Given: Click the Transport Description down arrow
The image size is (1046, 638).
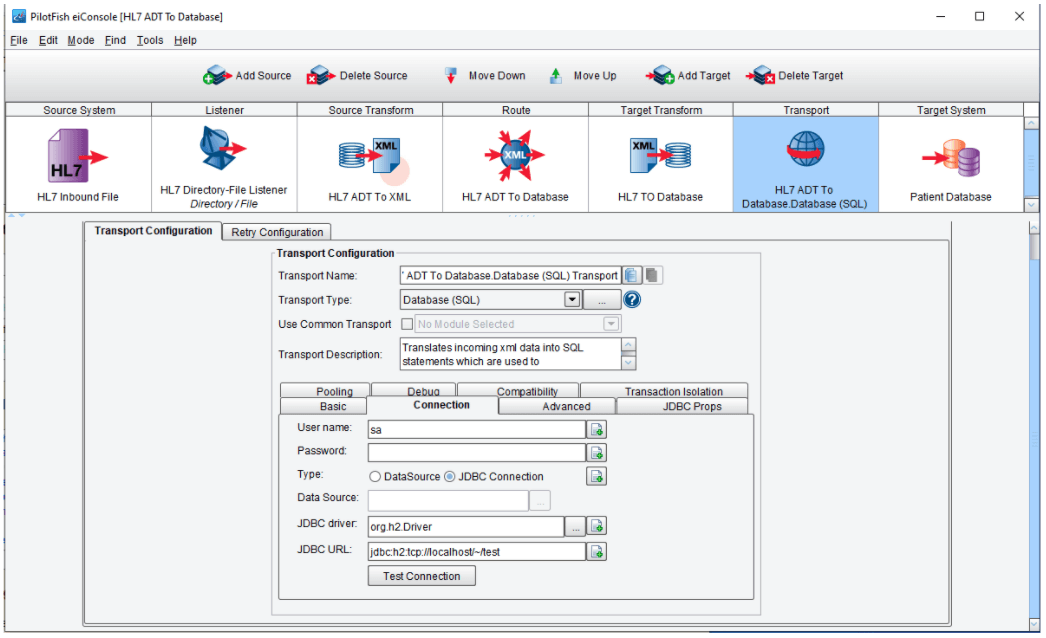Looking at the screenshot, I should point(628,362).
